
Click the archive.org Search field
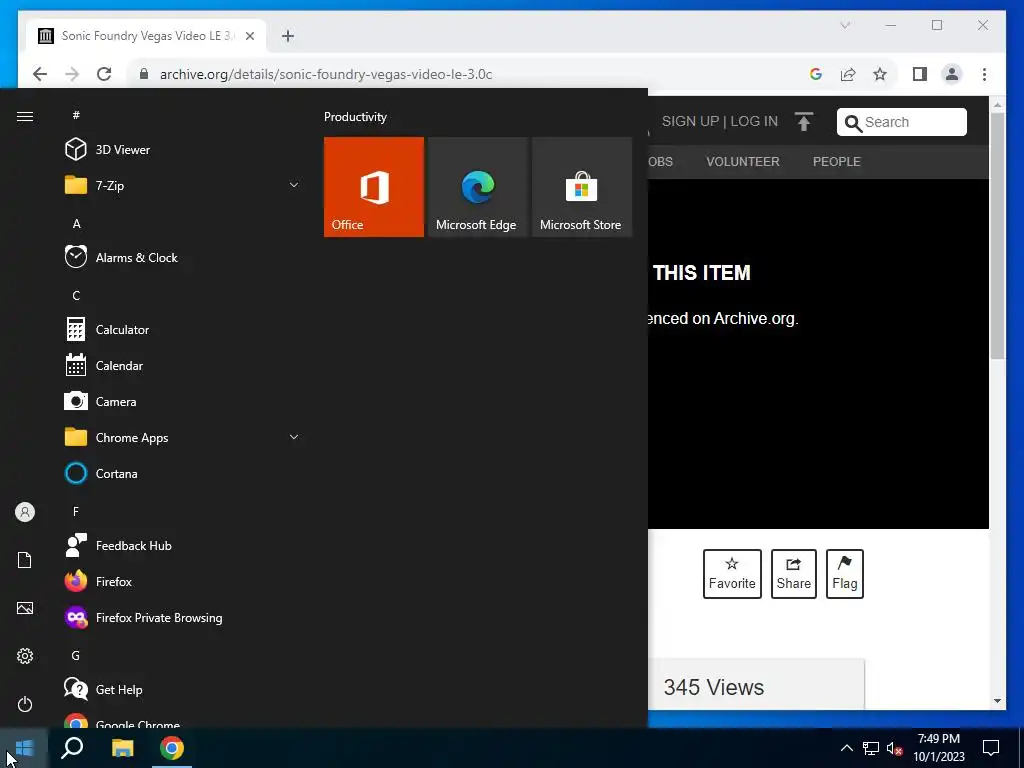pos(901,122)
